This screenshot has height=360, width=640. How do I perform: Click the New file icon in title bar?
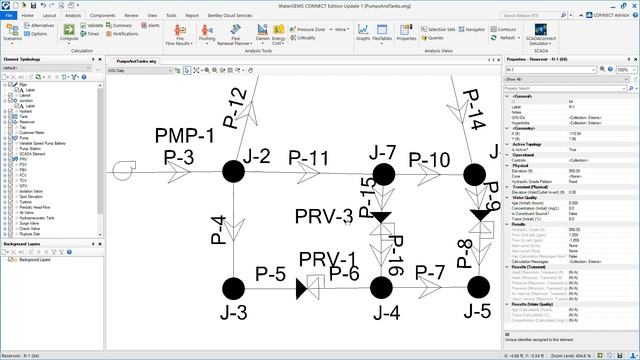(16, 6)
